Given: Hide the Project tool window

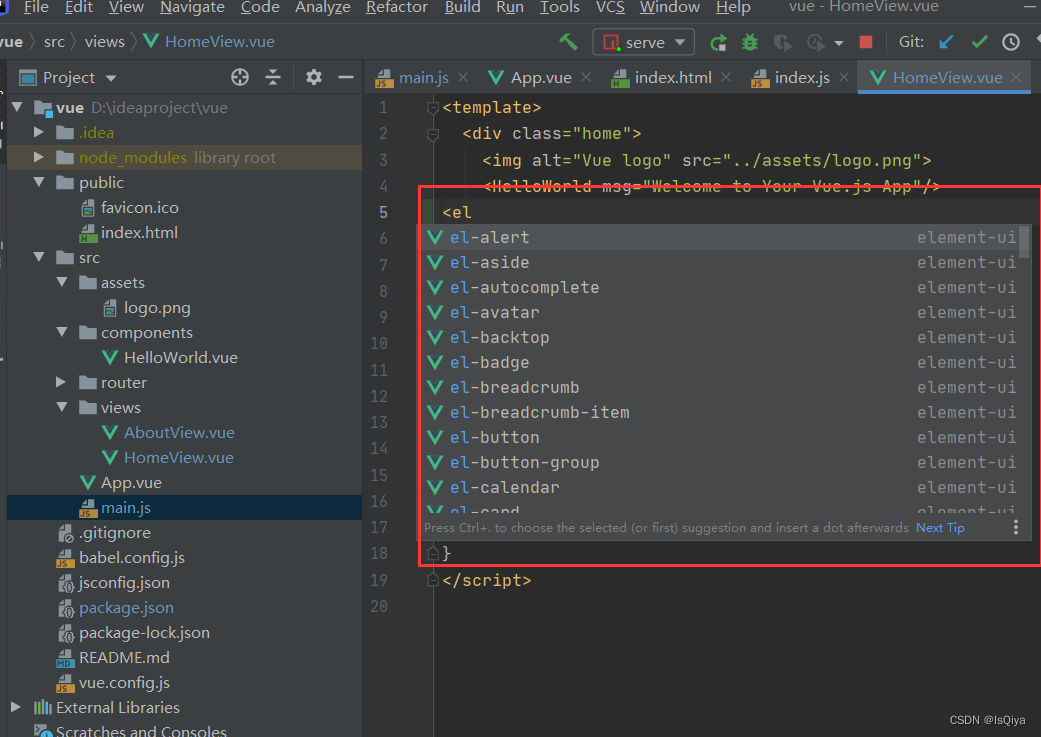Looking at the screenshot, I should coord(345,77).
